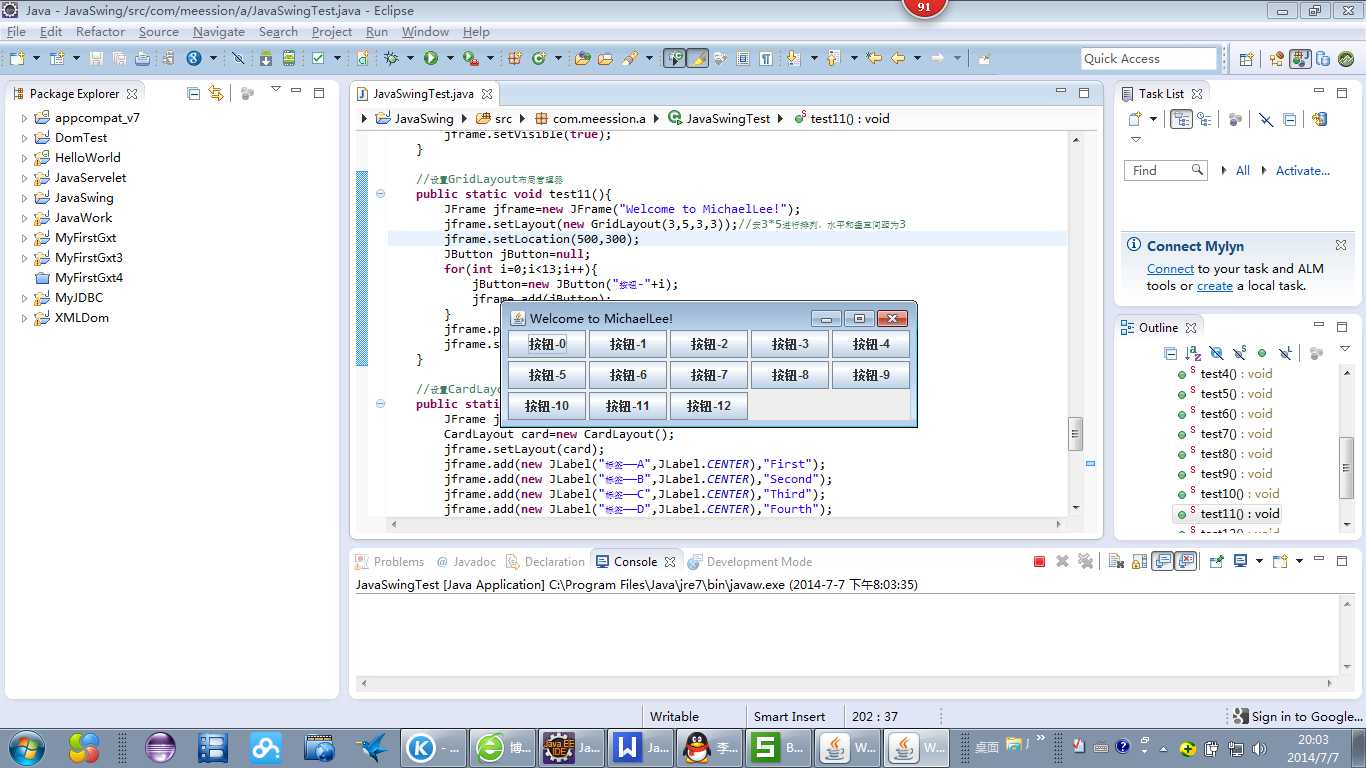The width and height of the screenshot is (1366, 768).
Task: Collapse the test11 method fold marker
Action: click(380, 194)
